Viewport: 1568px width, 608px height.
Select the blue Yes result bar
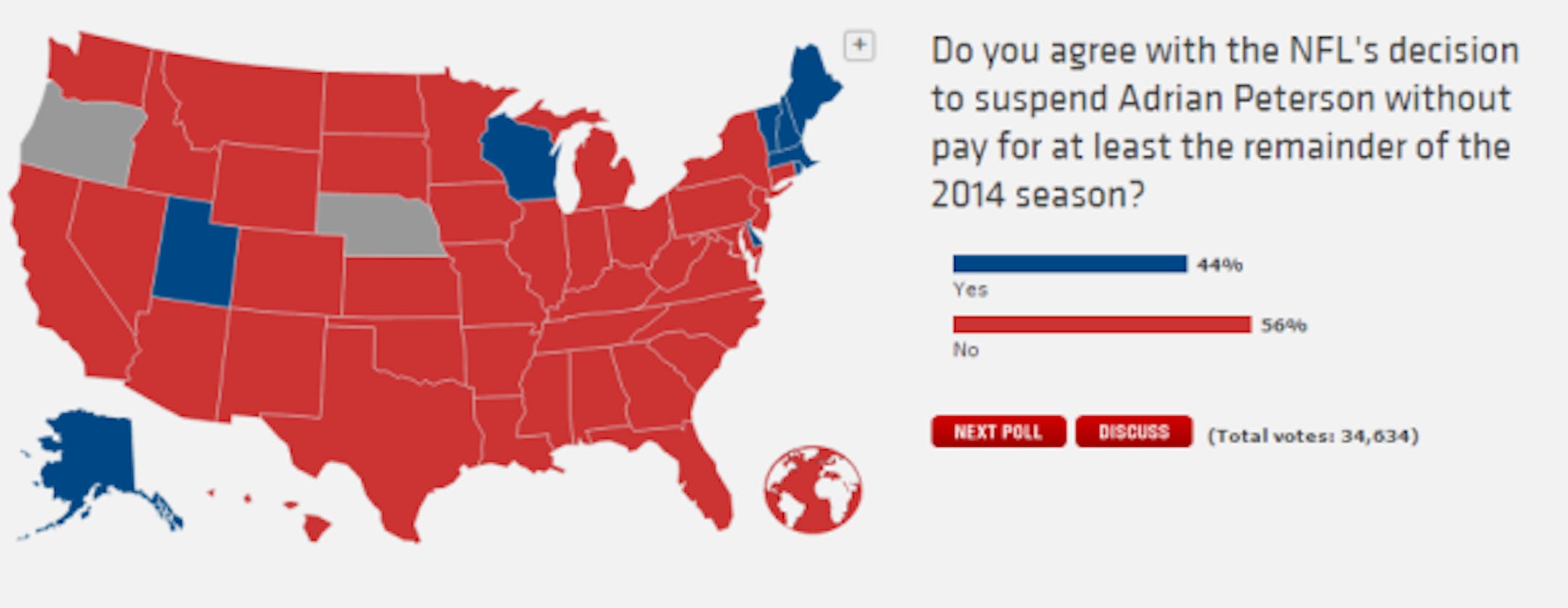(x=1069, y=264)
